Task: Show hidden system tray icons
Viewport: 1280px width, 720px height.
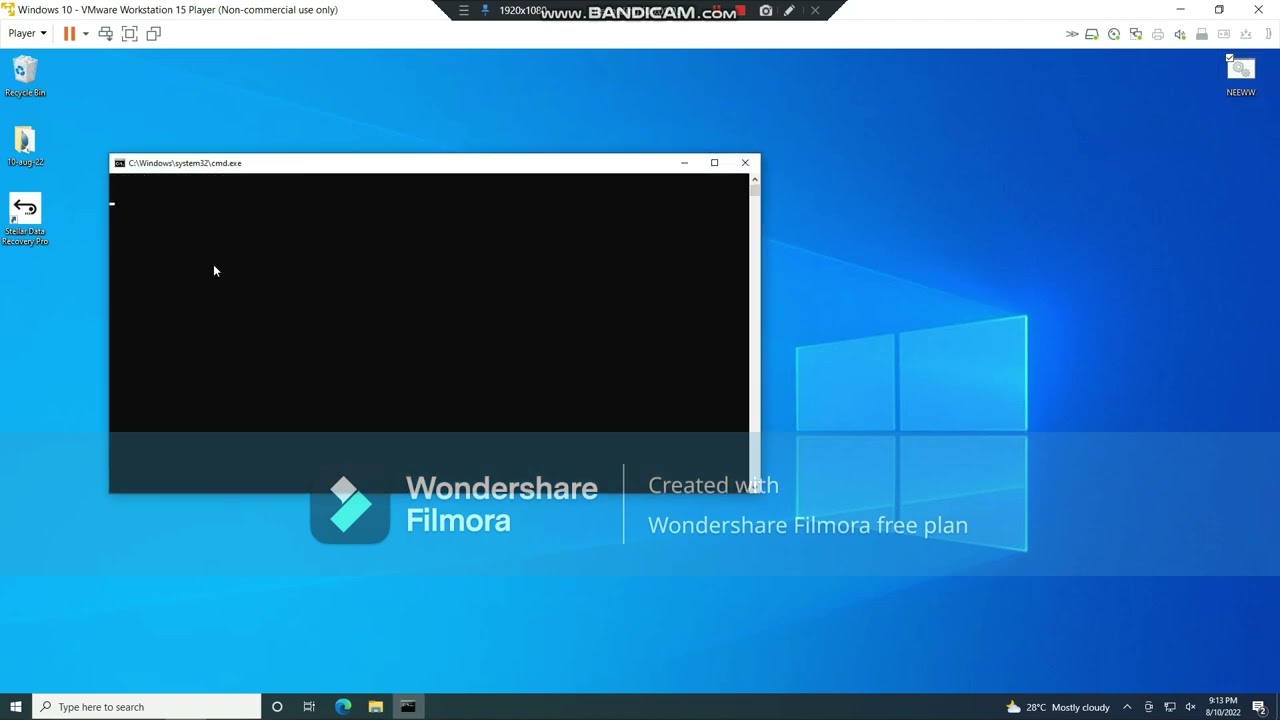Action: tap(1127, 707)
